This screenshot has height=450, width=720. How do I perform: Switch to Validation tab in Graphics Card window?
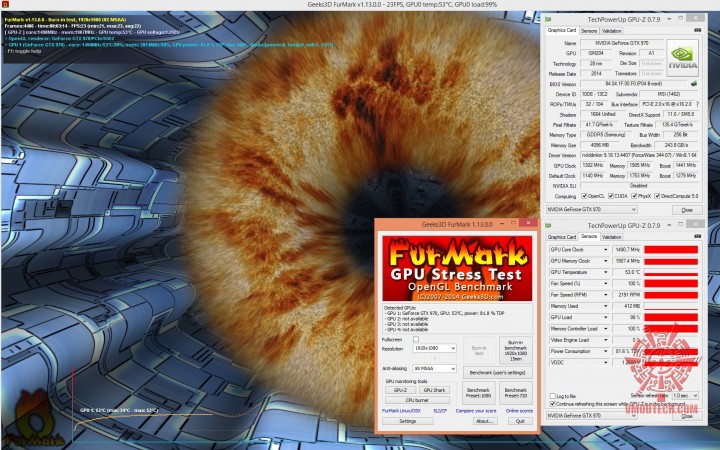pyautogui.click(x=612, y=31)
